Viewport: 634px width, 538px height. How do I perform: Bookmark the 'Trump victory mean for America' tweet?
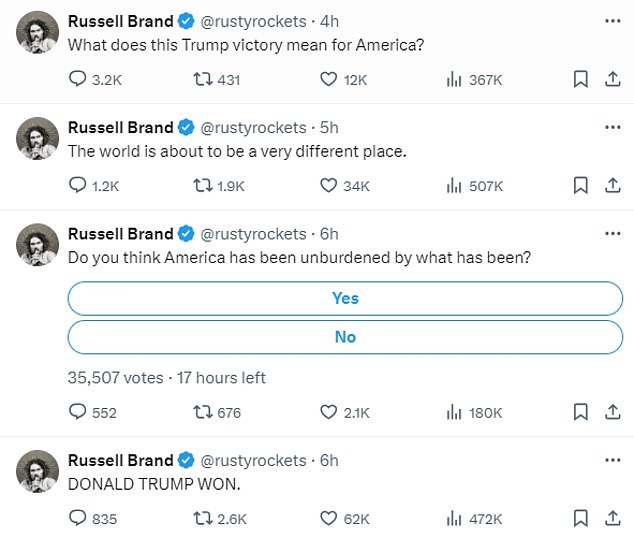tap(580, 80)
